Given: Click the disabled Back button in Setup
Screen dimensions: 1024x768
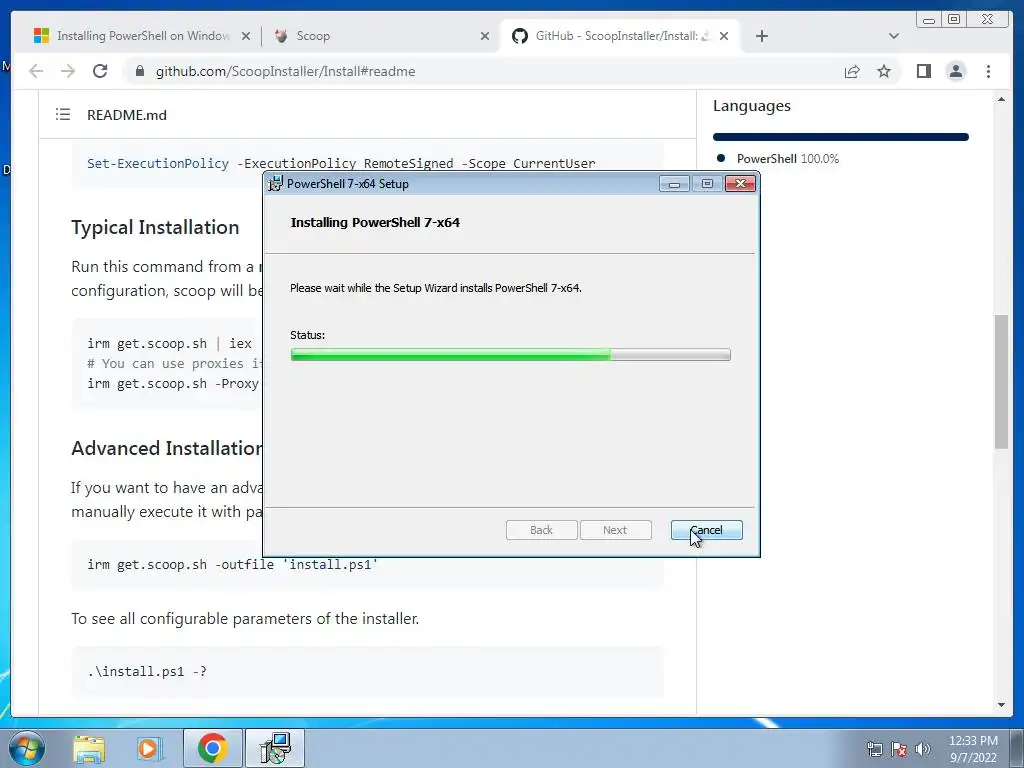Looking at the screenshot, I should click(x=541, y=530).
